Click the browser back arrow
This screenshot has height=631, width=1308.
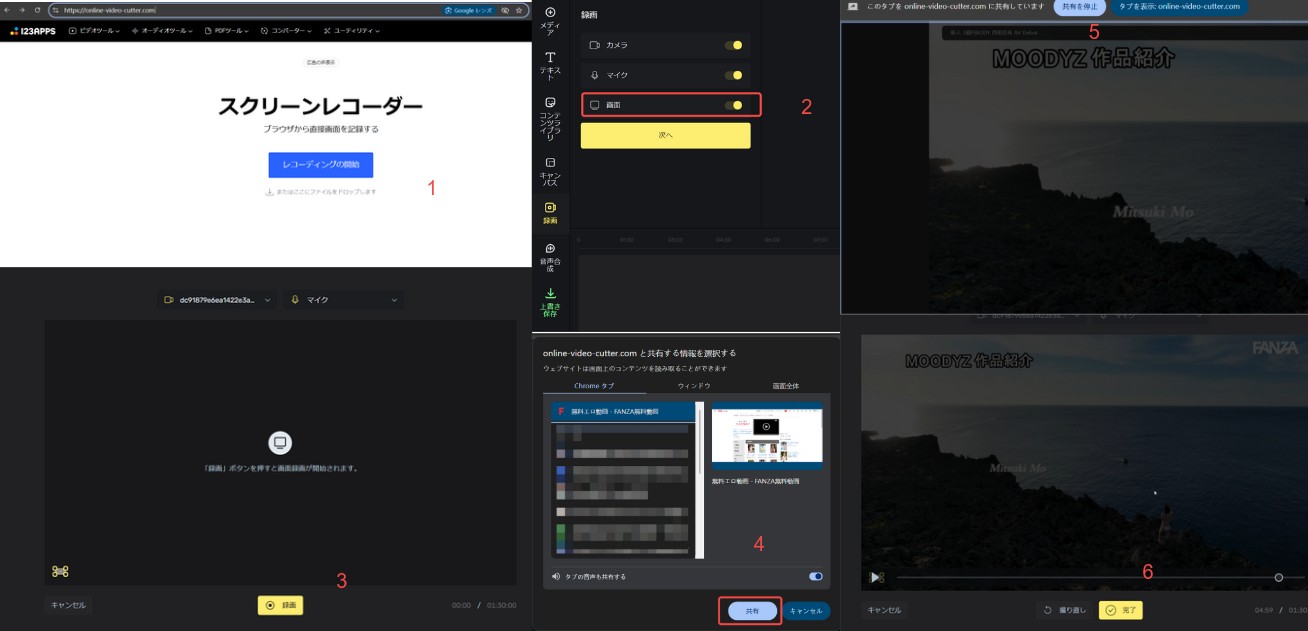point(8,10)
